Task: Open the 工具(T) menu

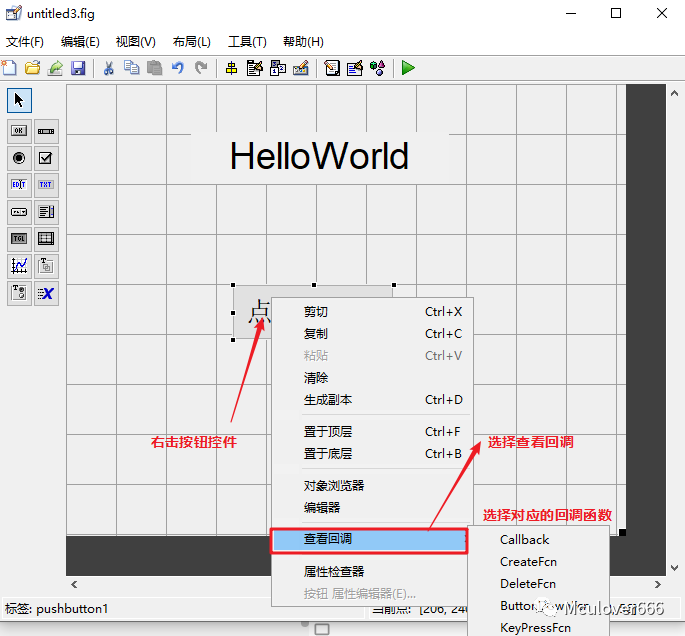Action: click(247, 42)
